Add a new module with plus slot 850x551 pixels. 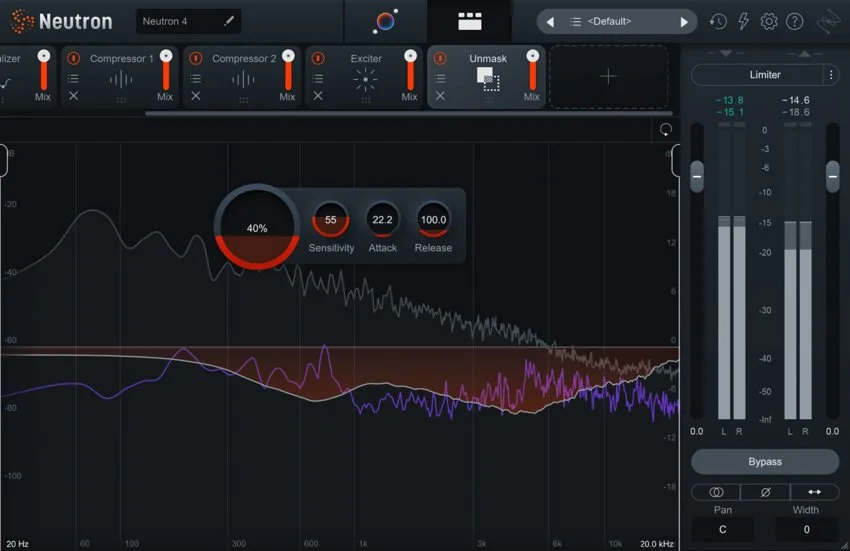point(608,76)
